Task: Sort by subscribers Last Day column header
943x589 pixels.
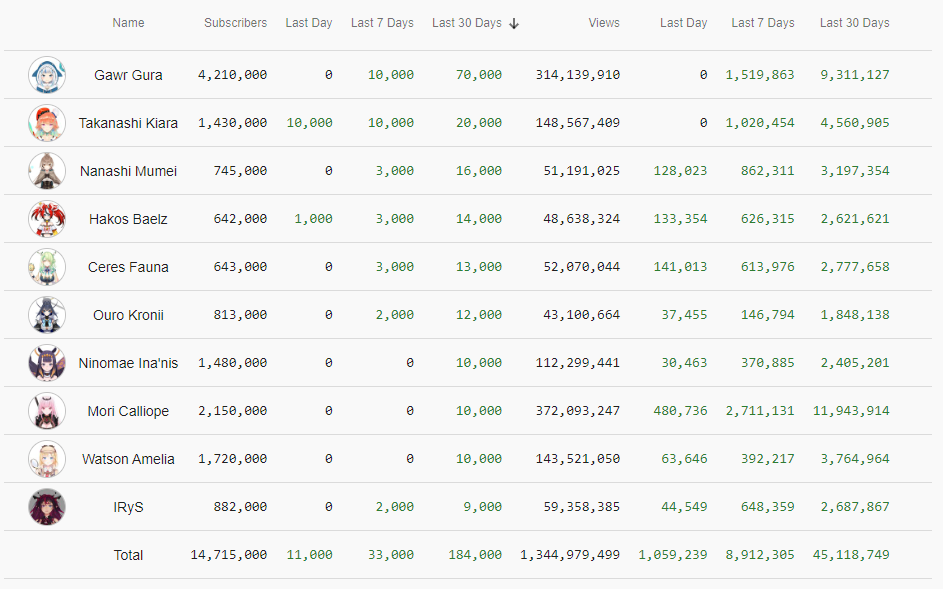Action: (x=309, y=23)
